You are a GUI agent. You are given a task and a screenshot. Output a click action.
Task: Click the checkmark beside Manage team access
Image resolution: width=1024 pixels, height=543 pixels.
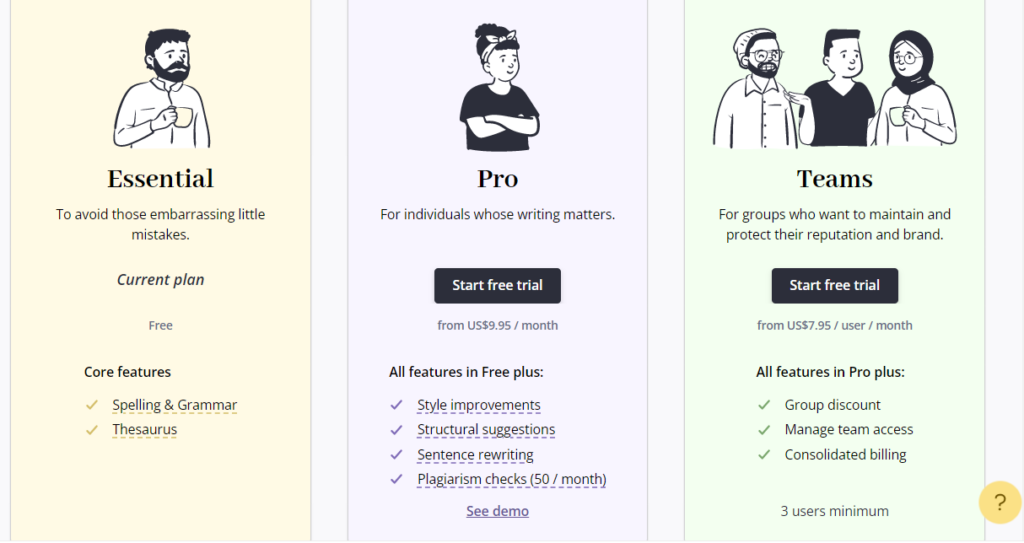click(764, 430)
